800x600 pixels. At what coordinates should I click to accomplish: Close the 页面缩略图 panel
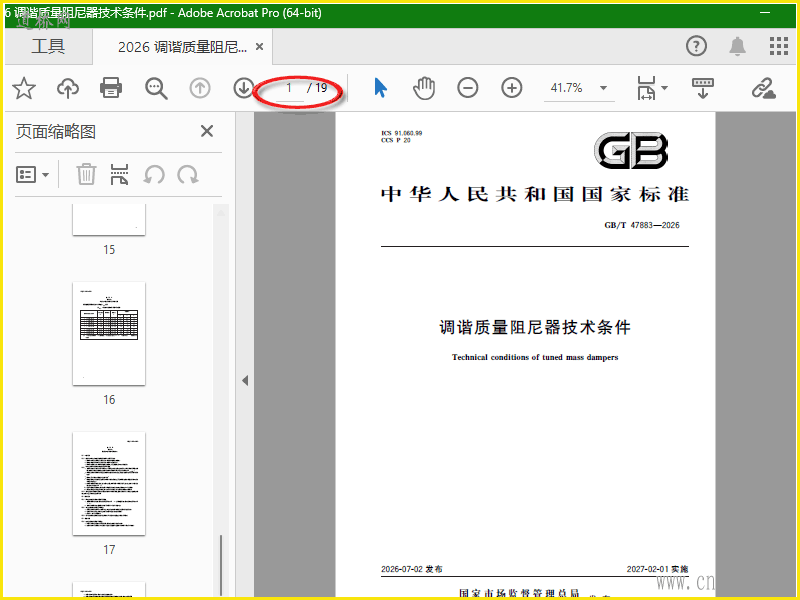(207, 131)
